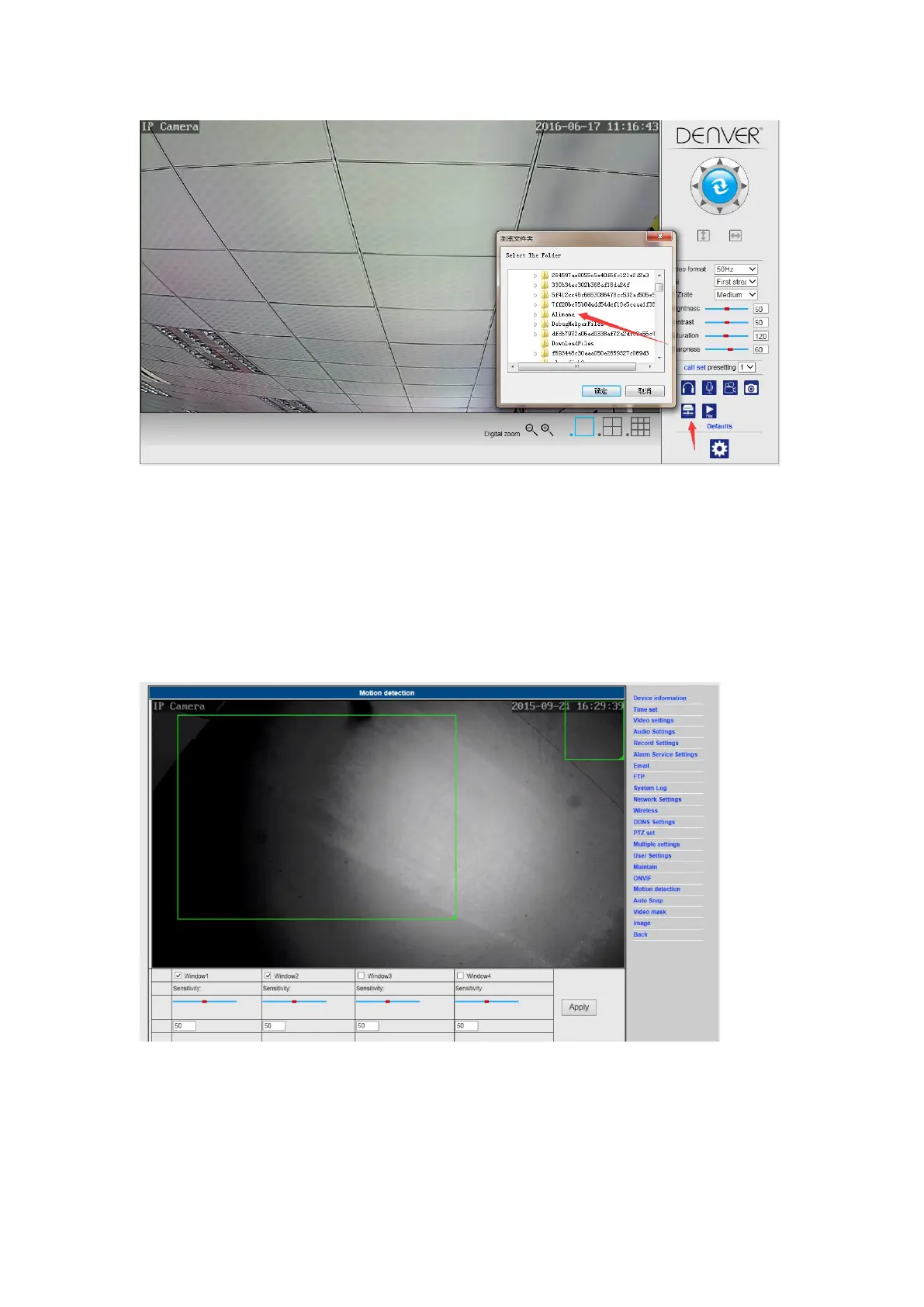The image size is (924, 1307).
Task: Expand the 26459 folder triangle at top
Action: click(535, 276)
